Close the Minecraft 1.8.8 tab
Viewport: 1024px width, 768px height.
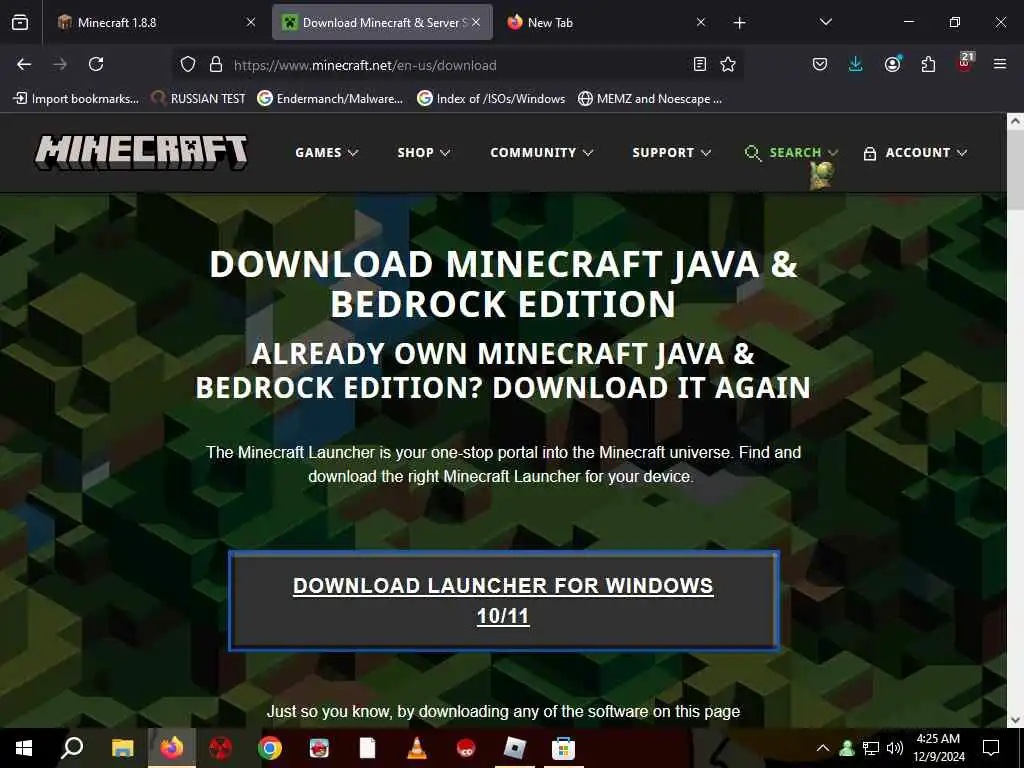pos(251,22)
